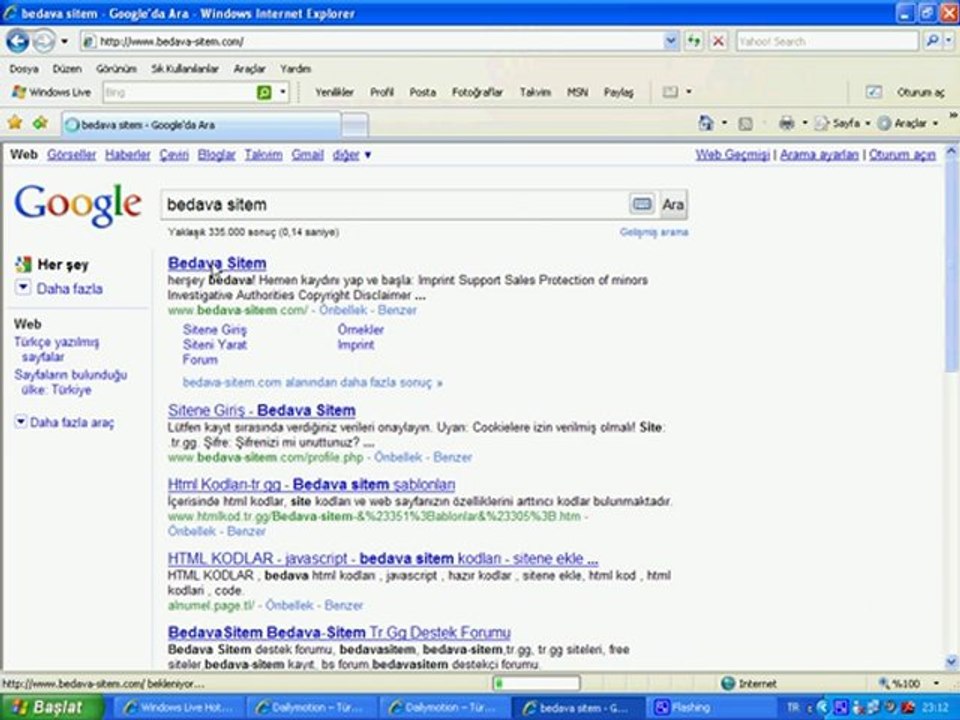Click the green Bing search icon
The image size is (960, 720).
pos(264,92)
